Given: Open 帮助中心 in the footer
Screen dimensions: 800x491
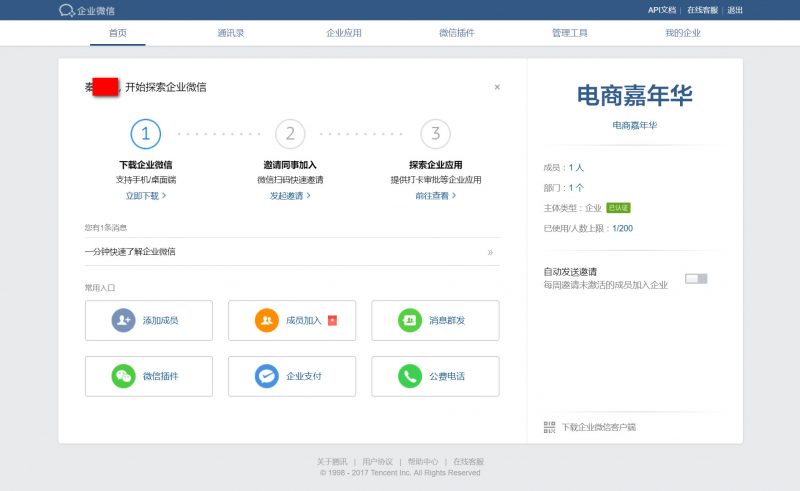Looking at the screenshot, I should click(423, 461).
